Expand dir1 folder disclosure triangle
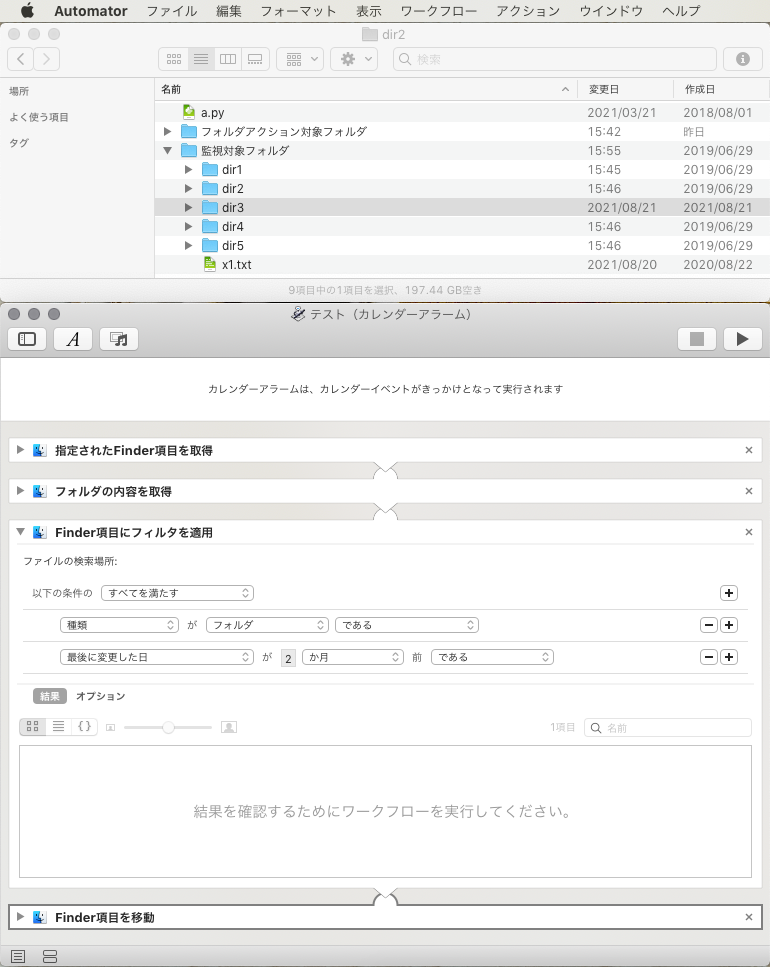The width and height of the screenshot is (770, 967). (189, 169)
